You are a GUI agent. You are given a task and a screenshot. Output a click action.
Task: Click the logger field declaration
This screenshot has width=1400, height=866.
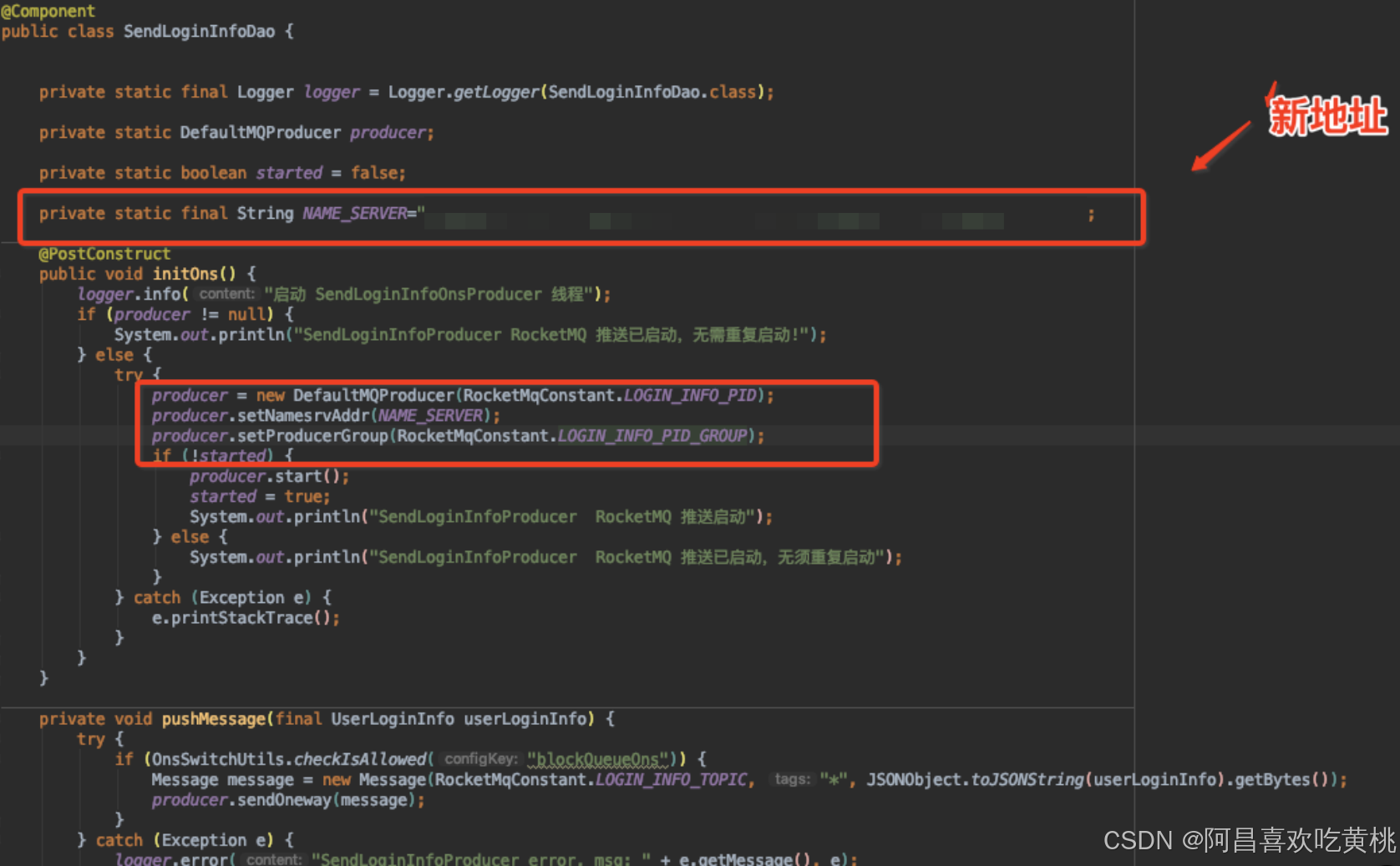pyautogui.click(x=406, y=92)
